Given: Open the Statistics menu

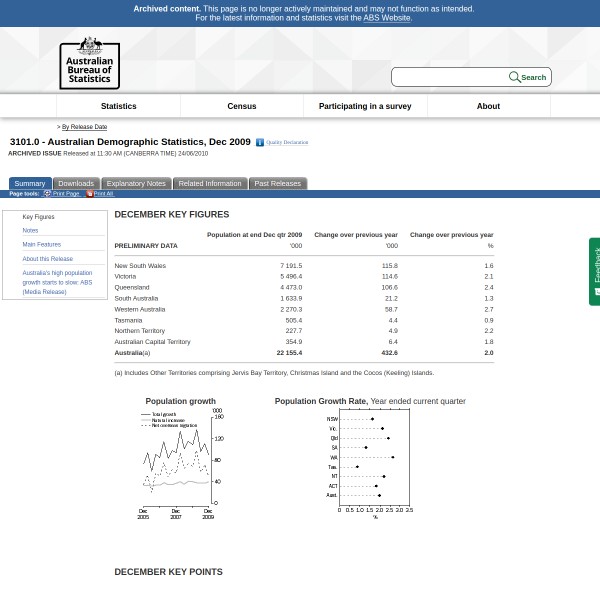Looking at the screenshot, I should point(118,106).
